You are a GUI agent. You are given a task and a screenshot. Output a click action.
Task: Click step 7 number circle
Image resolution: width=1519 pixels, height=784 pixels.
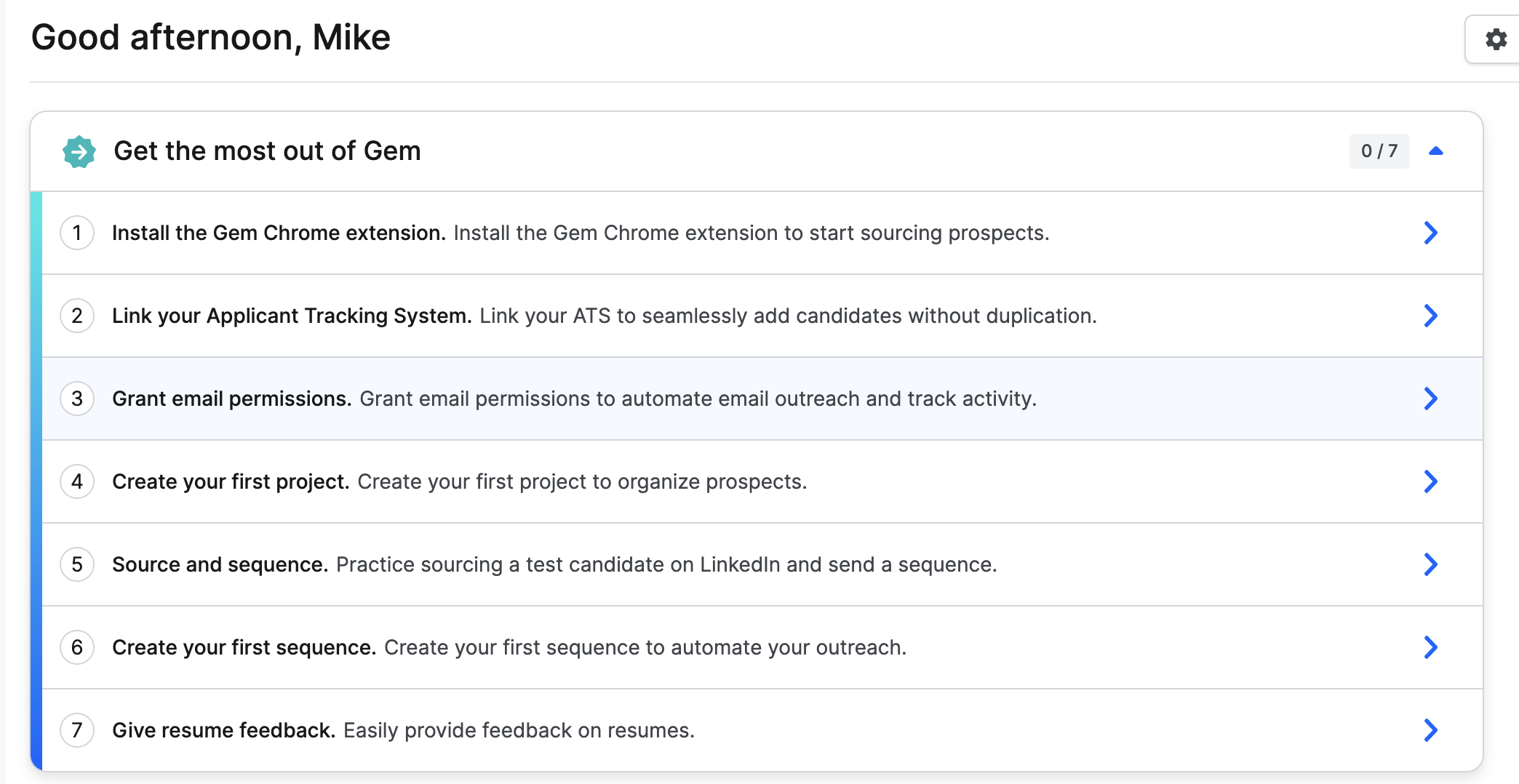[77, 730]
